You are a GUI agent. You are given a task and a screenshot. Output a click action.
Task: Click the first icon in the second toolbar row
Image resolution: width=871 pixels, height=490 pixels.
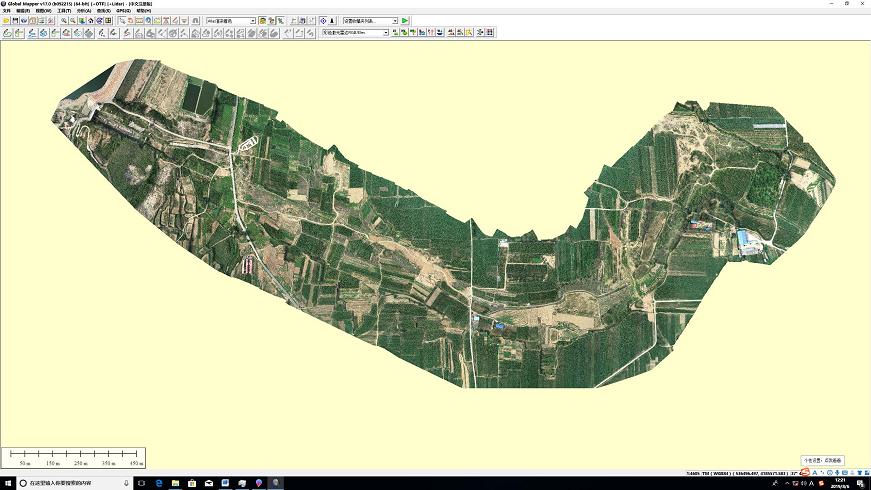(x=7, y=33)
